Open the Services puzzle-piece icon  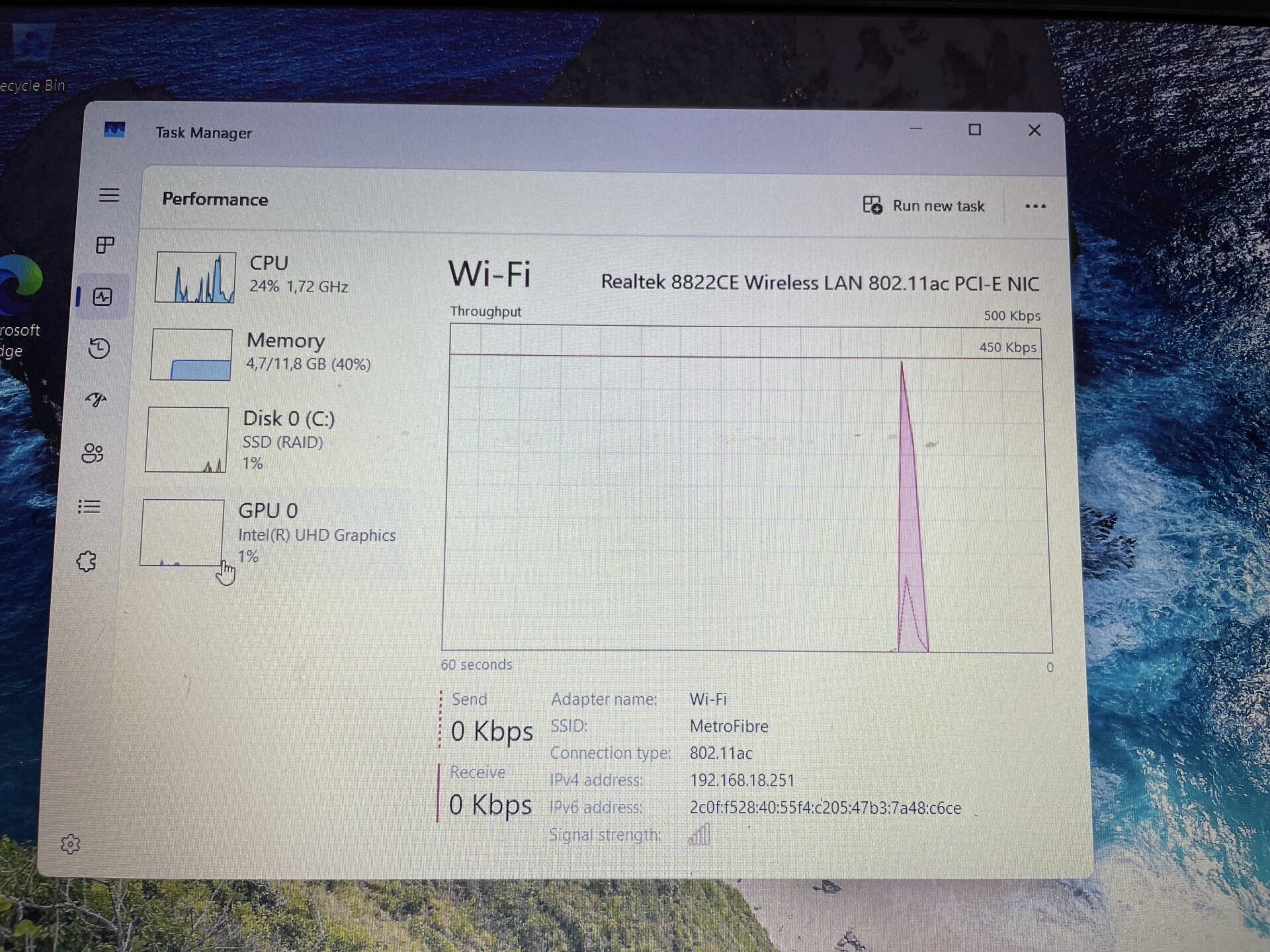pyautogui.click(x=87, y=561)
